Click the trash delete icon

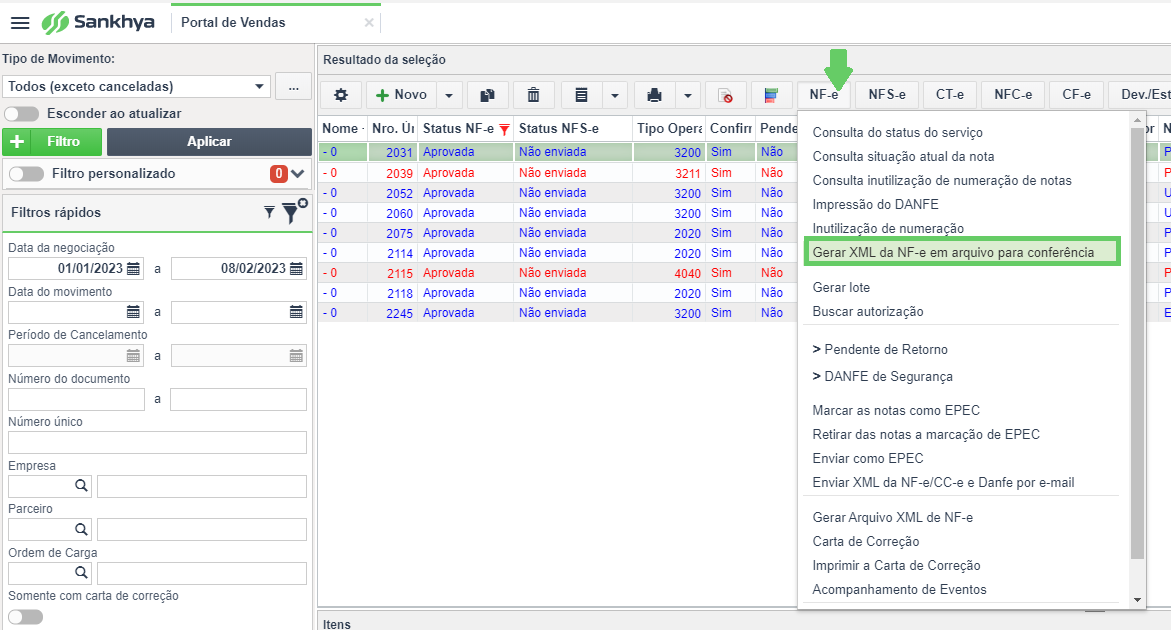tap(533, 95)
